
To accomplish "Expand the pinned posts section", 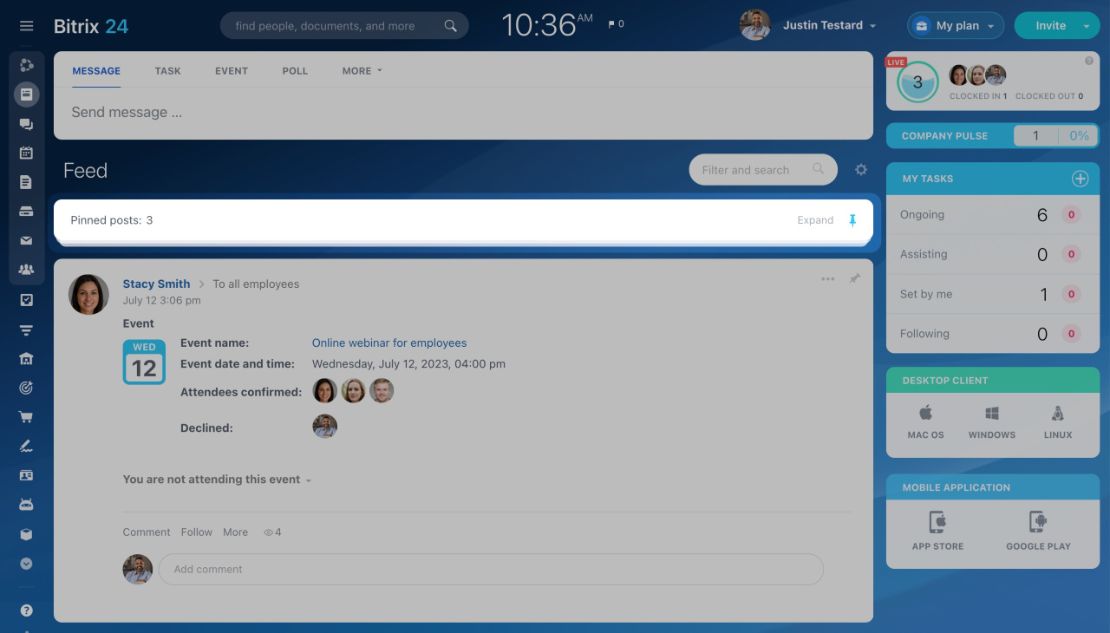I will click(815, 220).
